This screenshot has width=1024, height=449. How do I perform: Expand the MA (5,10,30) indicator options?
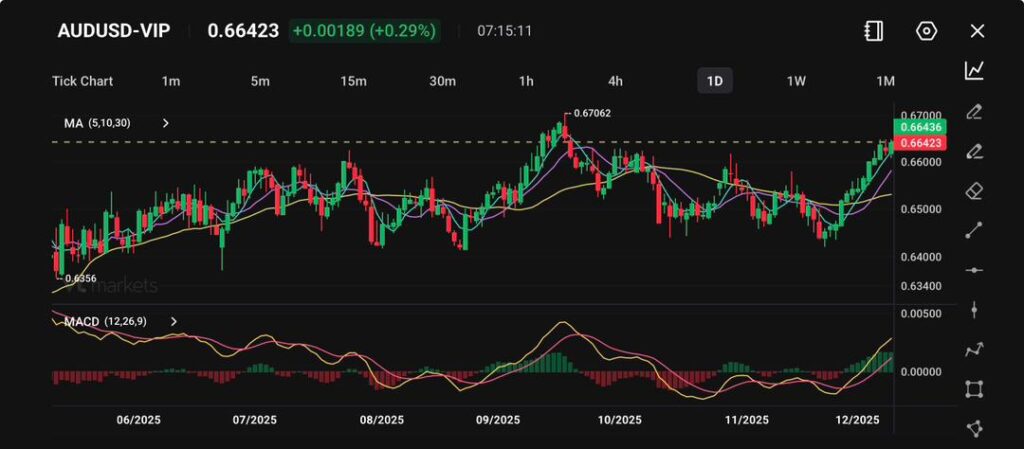[166, 123]
